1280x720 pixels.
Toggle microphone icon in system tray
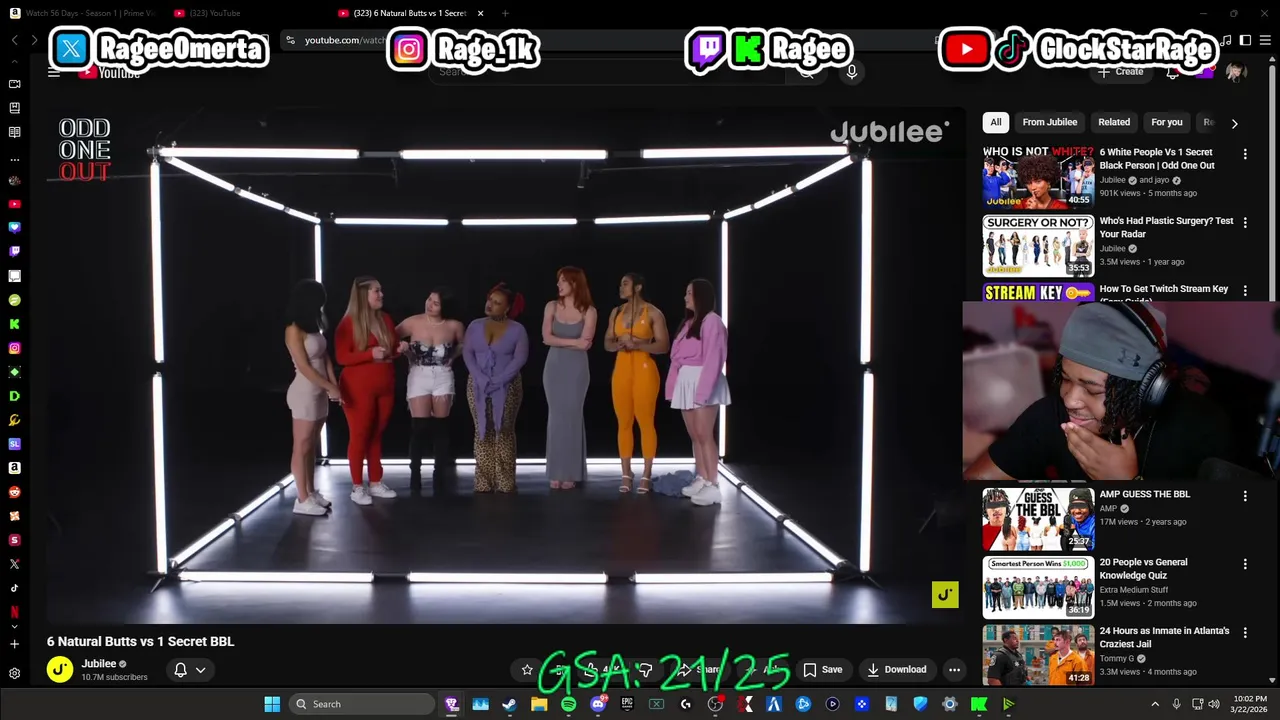pos(1176,704)
